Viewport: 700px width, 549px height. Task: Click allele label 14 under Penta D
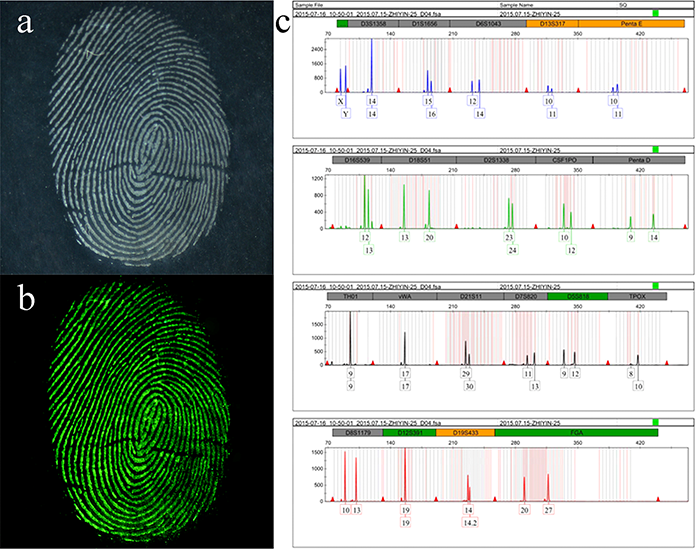click(x=654, y=237)
